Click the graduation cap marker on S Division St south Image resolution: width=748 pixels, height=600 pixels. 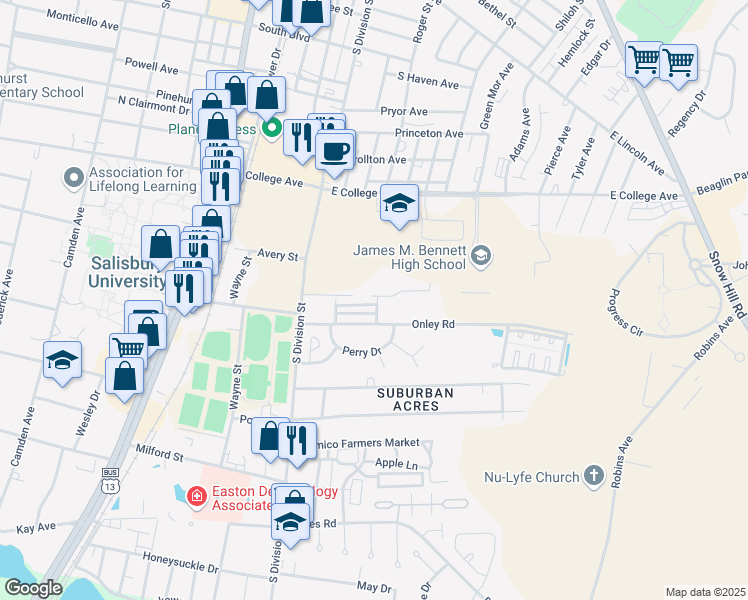pos(290,523)
